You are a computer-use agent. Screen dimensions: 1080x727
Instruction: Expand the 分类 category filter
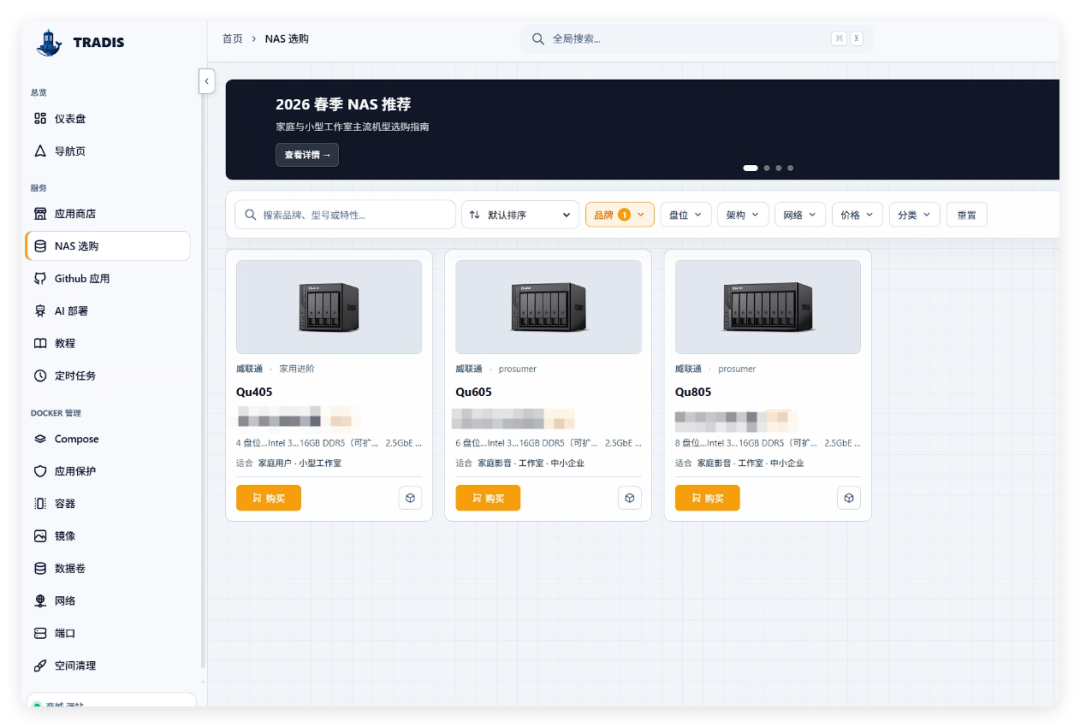click(x=914, y=215)
